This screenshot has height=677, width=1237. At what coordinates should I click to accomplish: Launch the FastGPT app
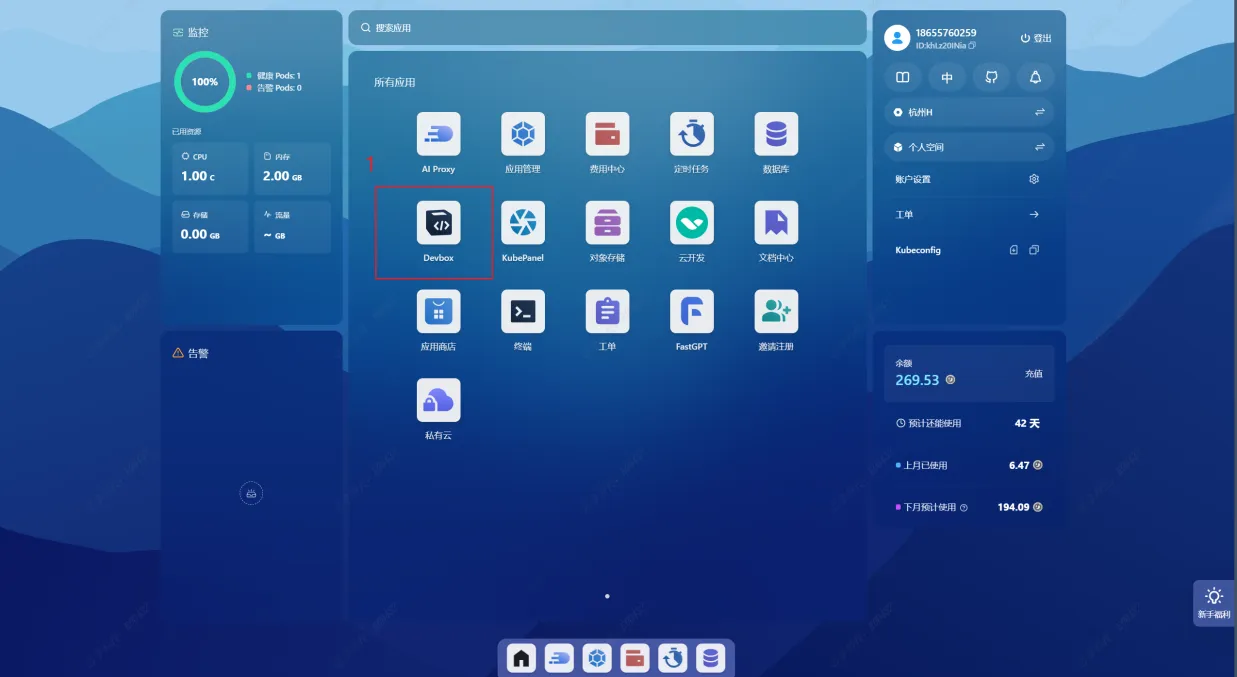tap(691, 312)
